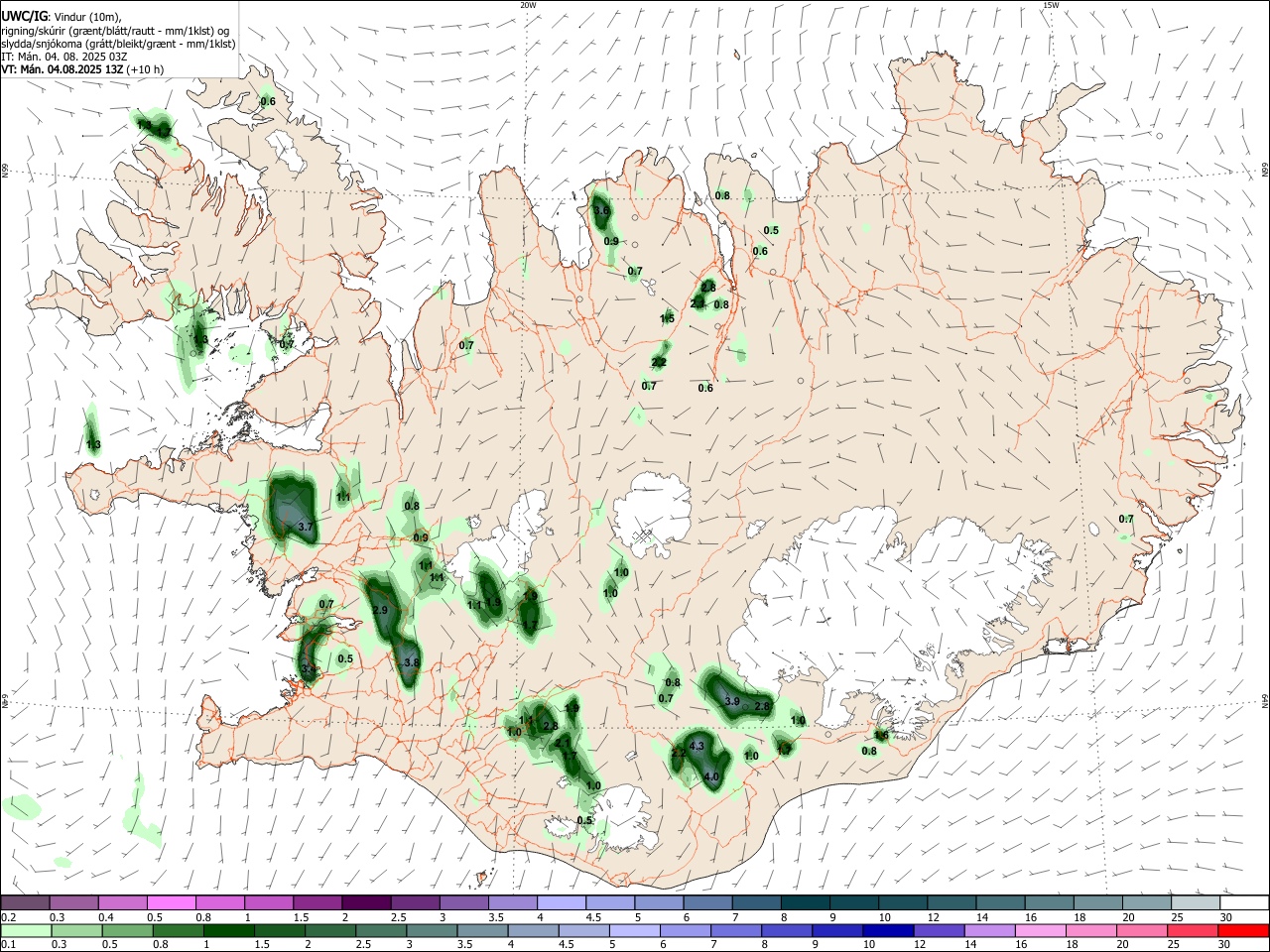1270x952 pixels.
Task: Select the grey-teal 18 swatch in the snow scale
Action: [x=1098, y=902]
